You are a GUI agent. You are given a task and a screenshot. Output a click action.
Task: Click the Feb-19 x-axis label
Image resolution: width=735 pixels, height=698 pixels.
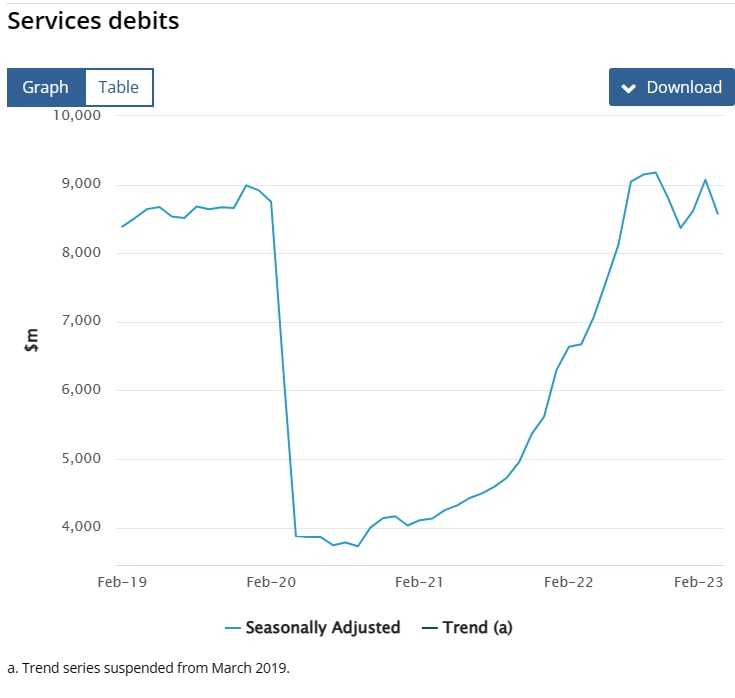pos(123,582)
